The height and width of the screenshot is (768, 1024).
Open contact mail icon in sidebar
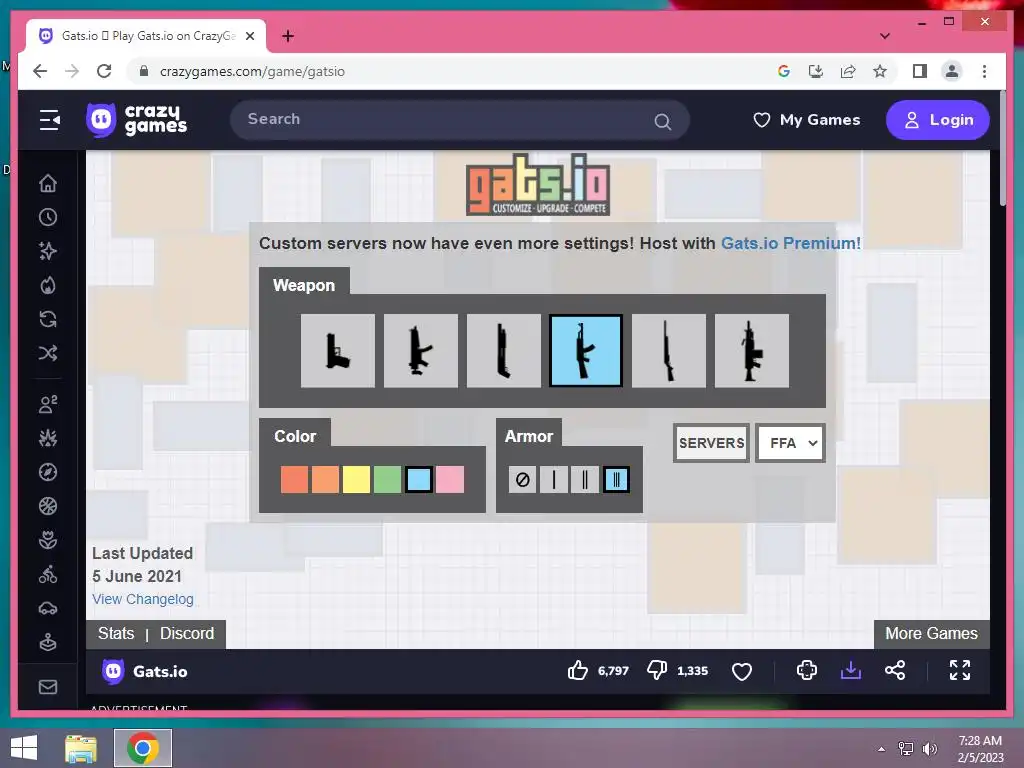48,687
